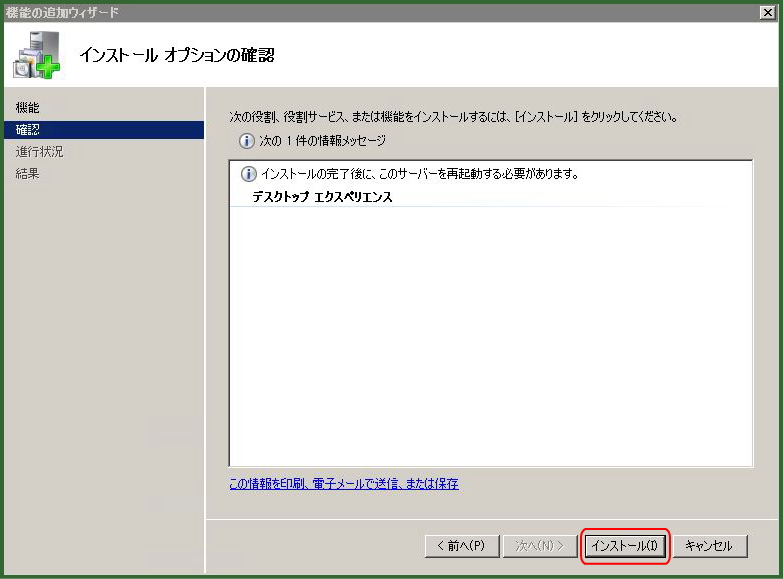Click the 機能の追加ウィザード title bar text
This screenshot has width=783, height=579.
[62, 12]
